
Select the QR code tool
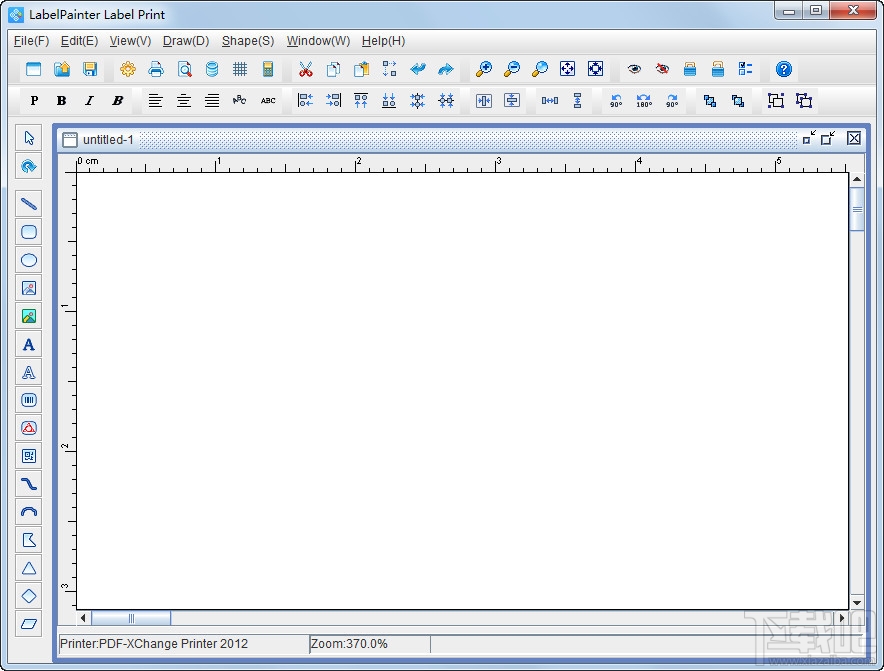(29, 456)
